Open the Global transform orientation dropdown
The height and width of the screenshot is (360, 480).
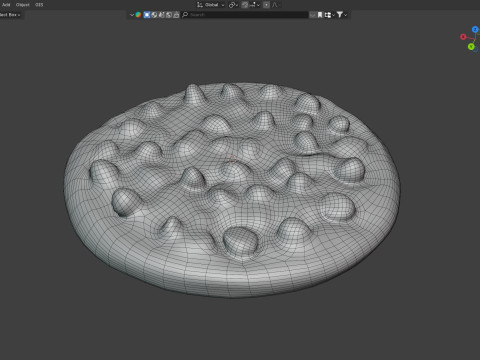click(x=210, y=5)
